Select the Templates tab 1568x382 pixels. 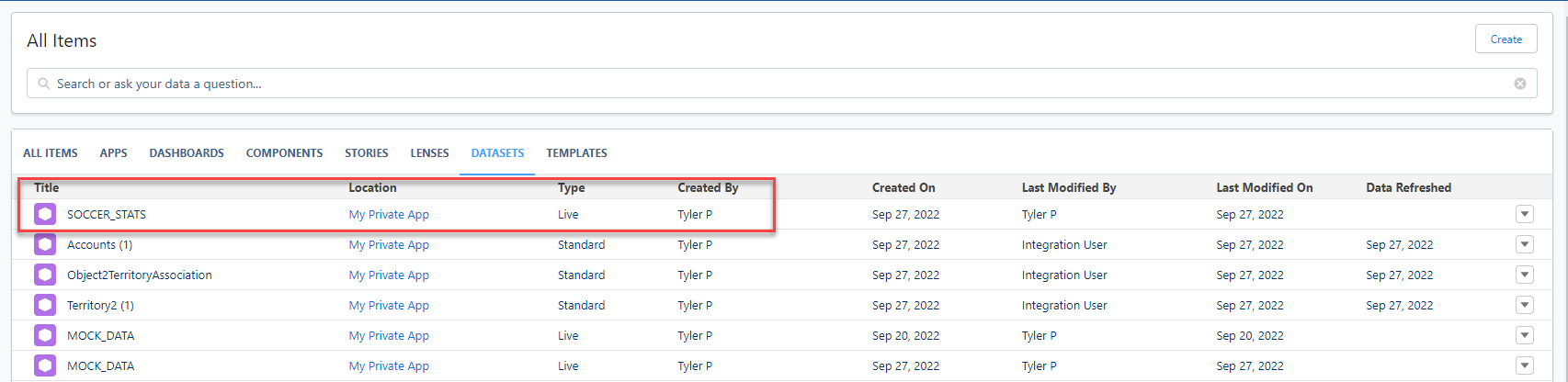(x=576, y=153)
